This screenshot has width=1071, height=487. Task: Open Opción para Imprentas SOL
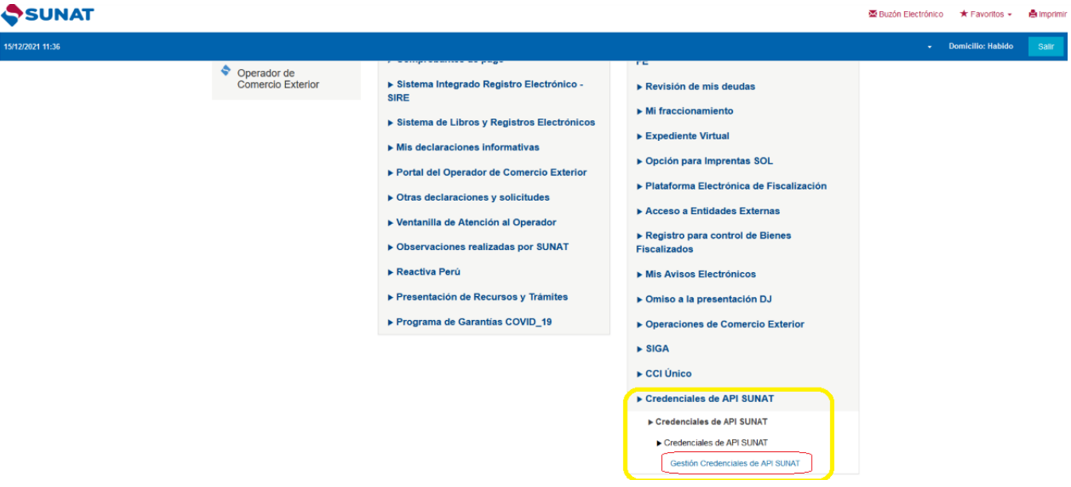click(705, 161)
